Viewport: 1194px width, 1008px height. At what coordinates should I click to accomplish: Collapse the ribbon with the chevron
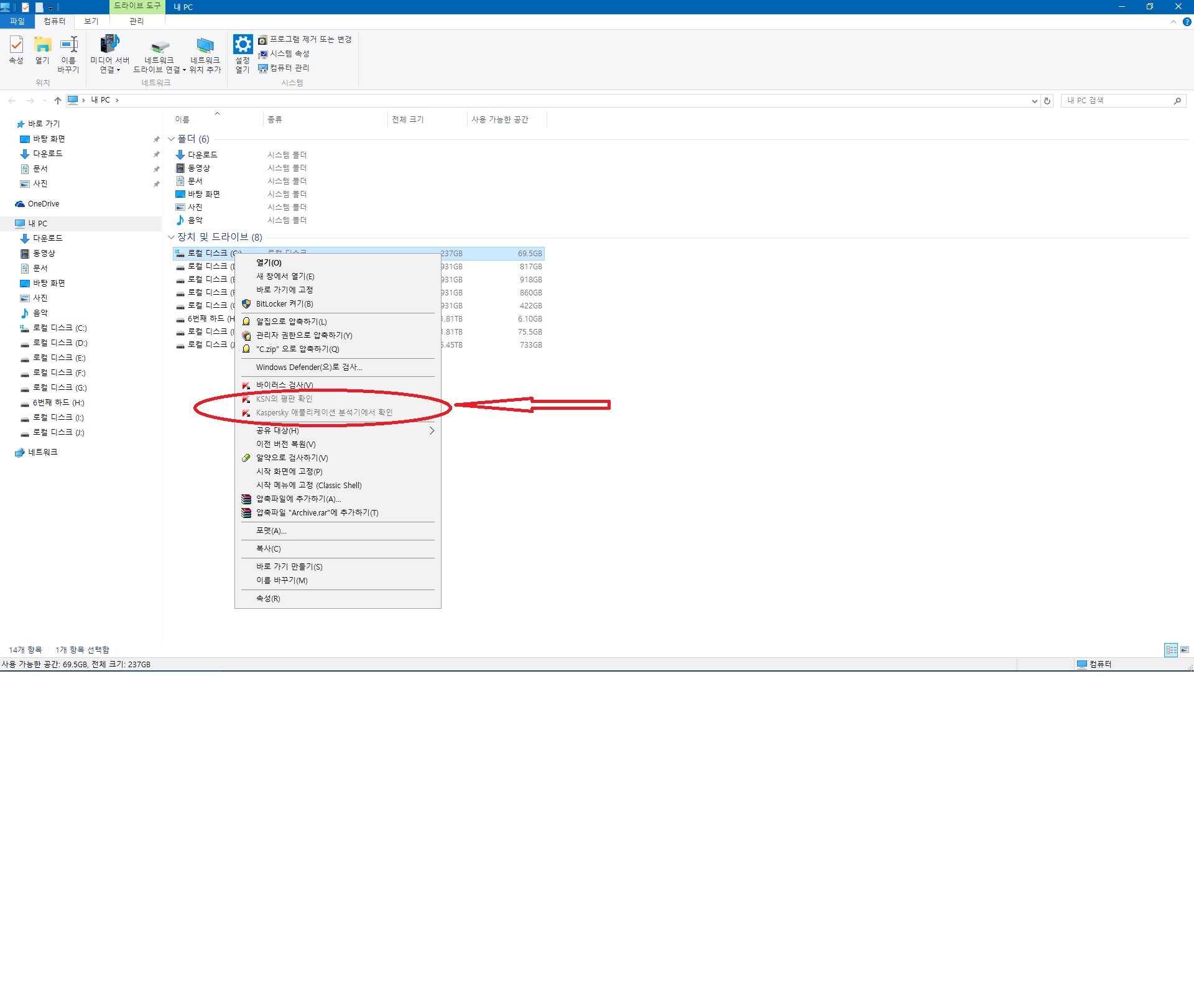pos(1173,22)
